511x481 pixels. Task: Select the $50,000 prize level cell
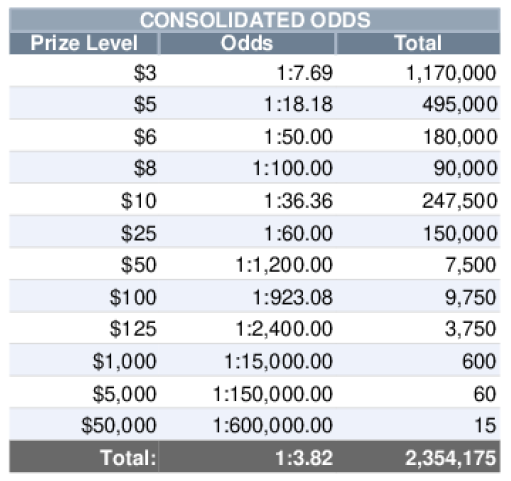(x=84, y=425)
